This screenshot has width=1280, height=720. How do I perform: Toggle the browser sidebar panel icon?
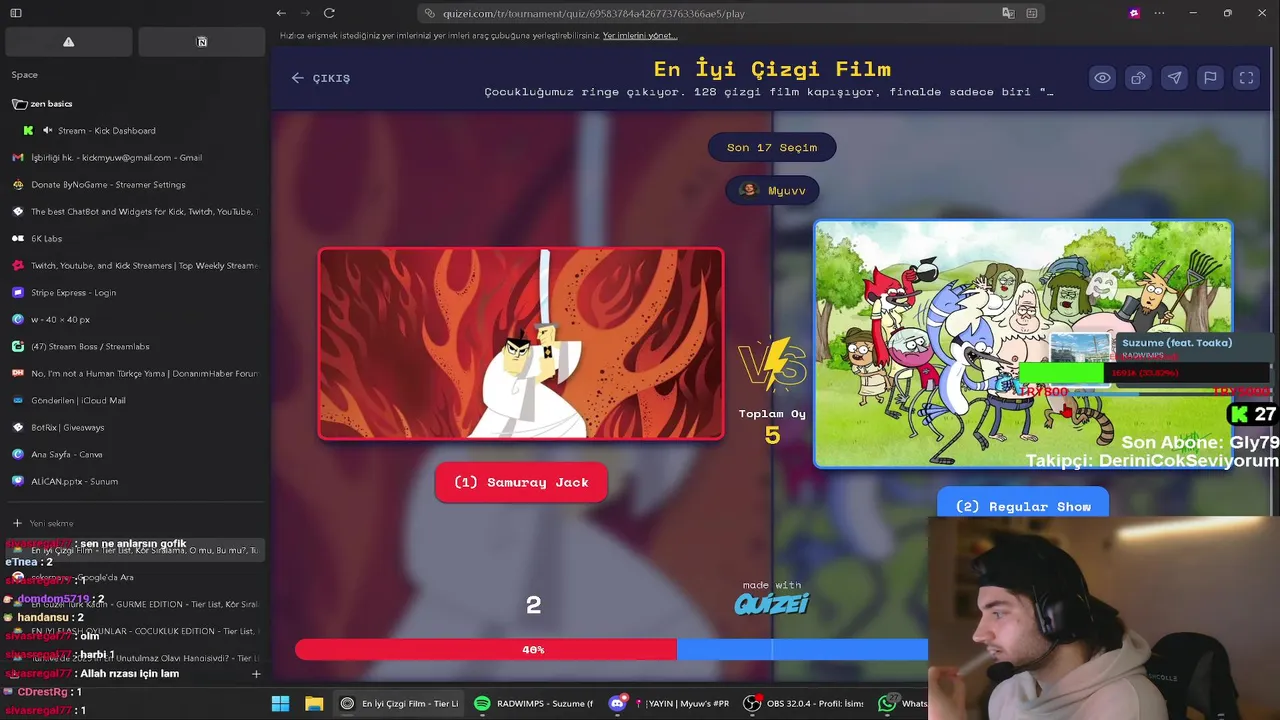pos(16,13)
